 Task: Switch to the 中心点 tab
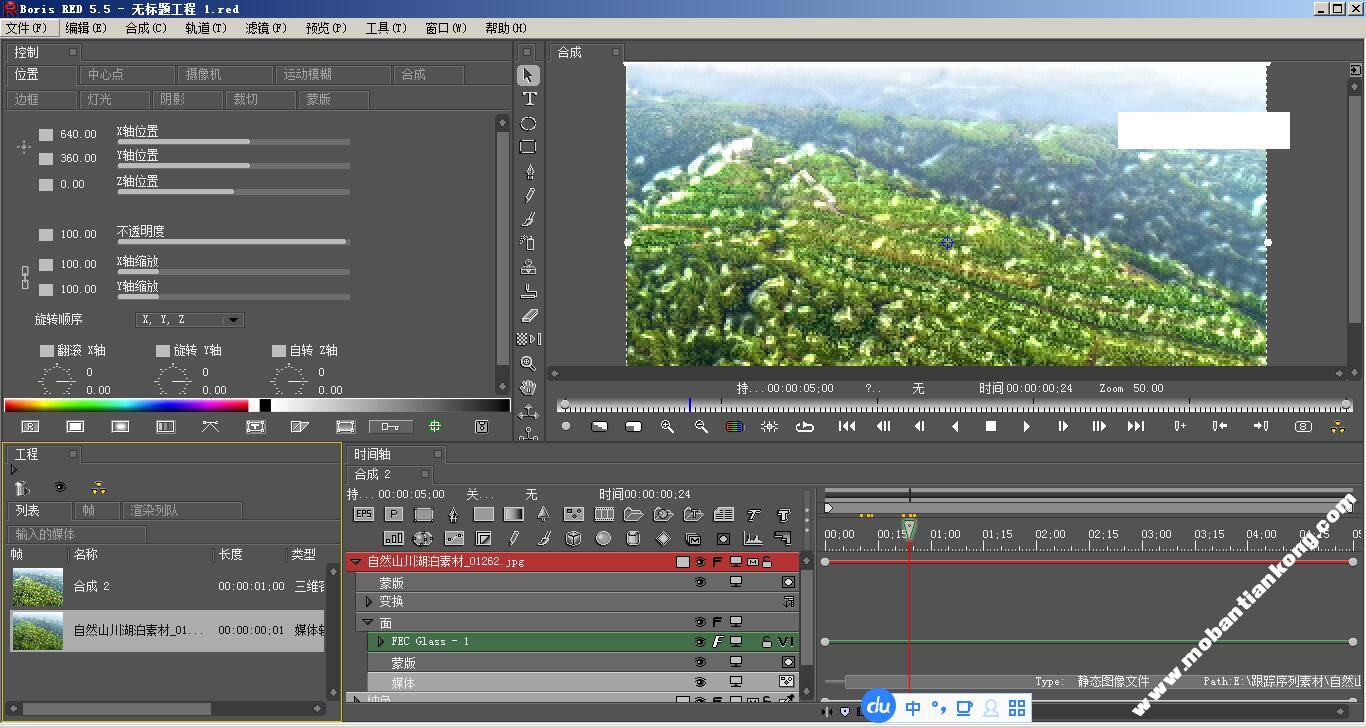coord(127,75)
